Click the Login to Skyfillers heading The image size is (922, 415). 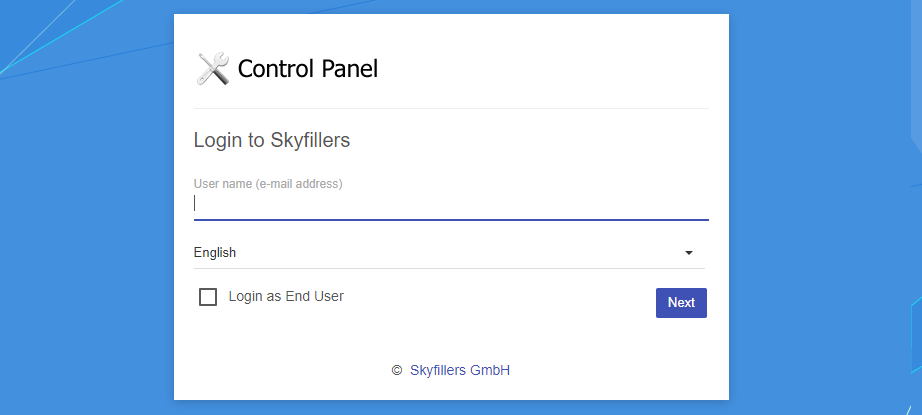[x=271, y=140]
